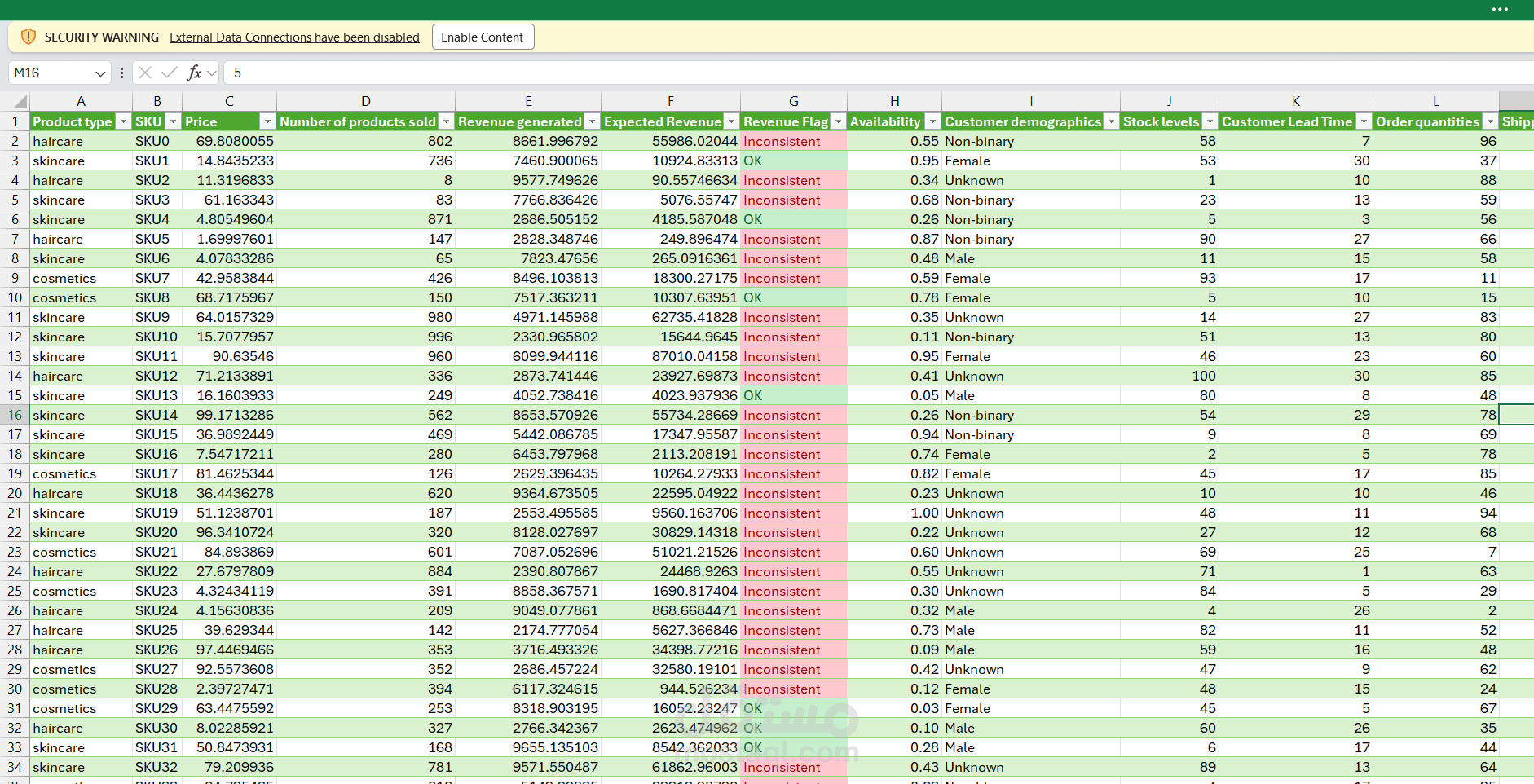Image resolution: width=1534 pixels, height=784 pixels.
Task: Select row 16 header
Action: 15,415
